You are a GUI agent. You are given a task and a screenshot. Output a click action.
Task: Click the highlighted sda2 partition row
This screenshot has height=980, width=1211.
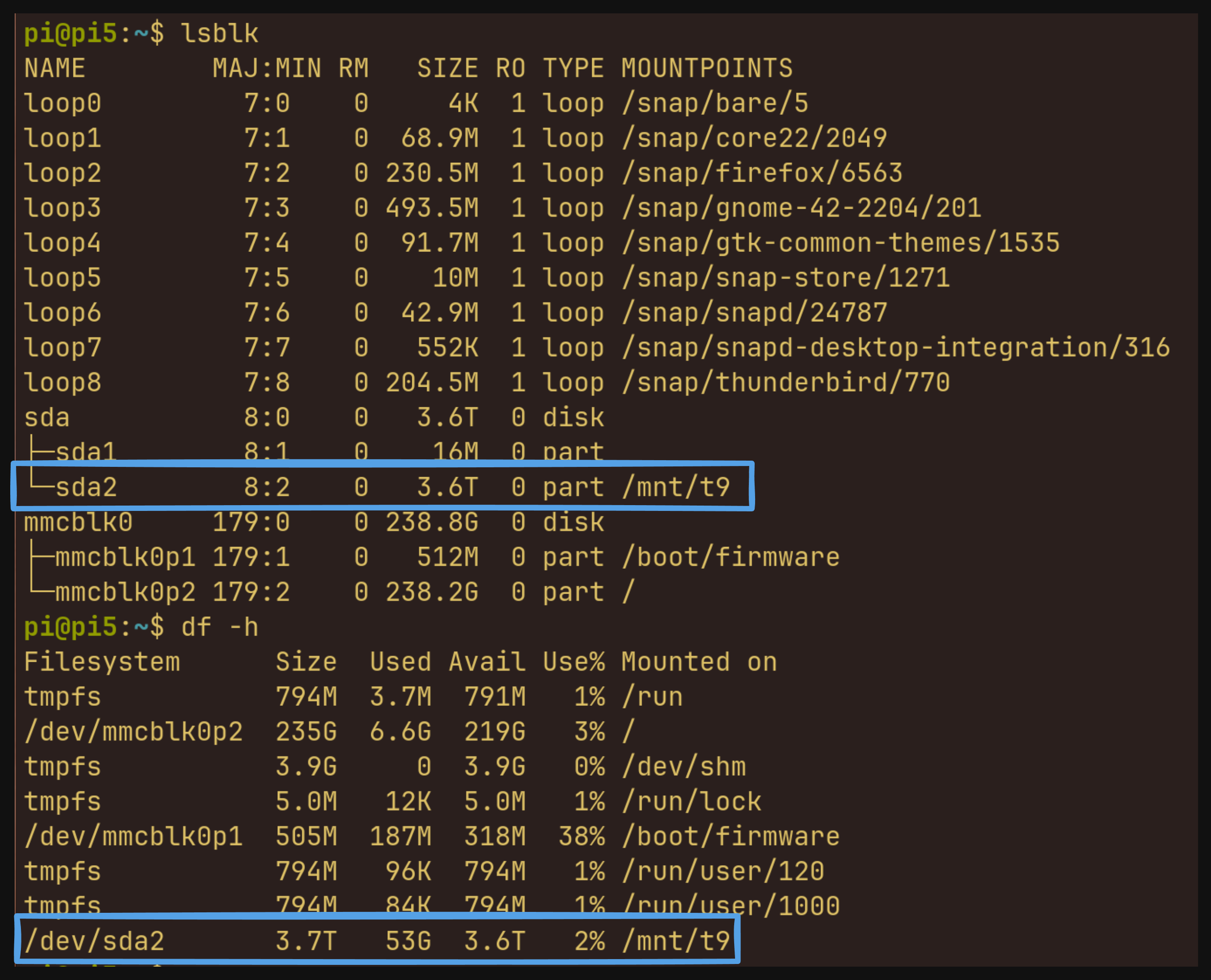(x=382, y=486)
